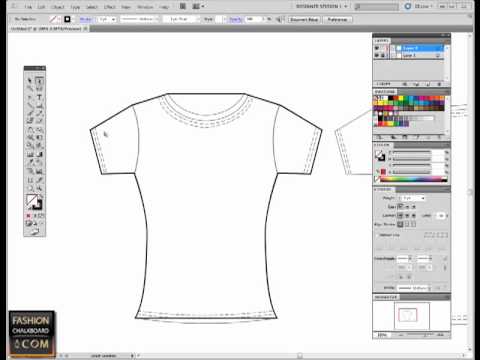This screenshot has height=360, width=480.
Task: Toggle lock on bottom layer
Action: (x=383, y=55)
